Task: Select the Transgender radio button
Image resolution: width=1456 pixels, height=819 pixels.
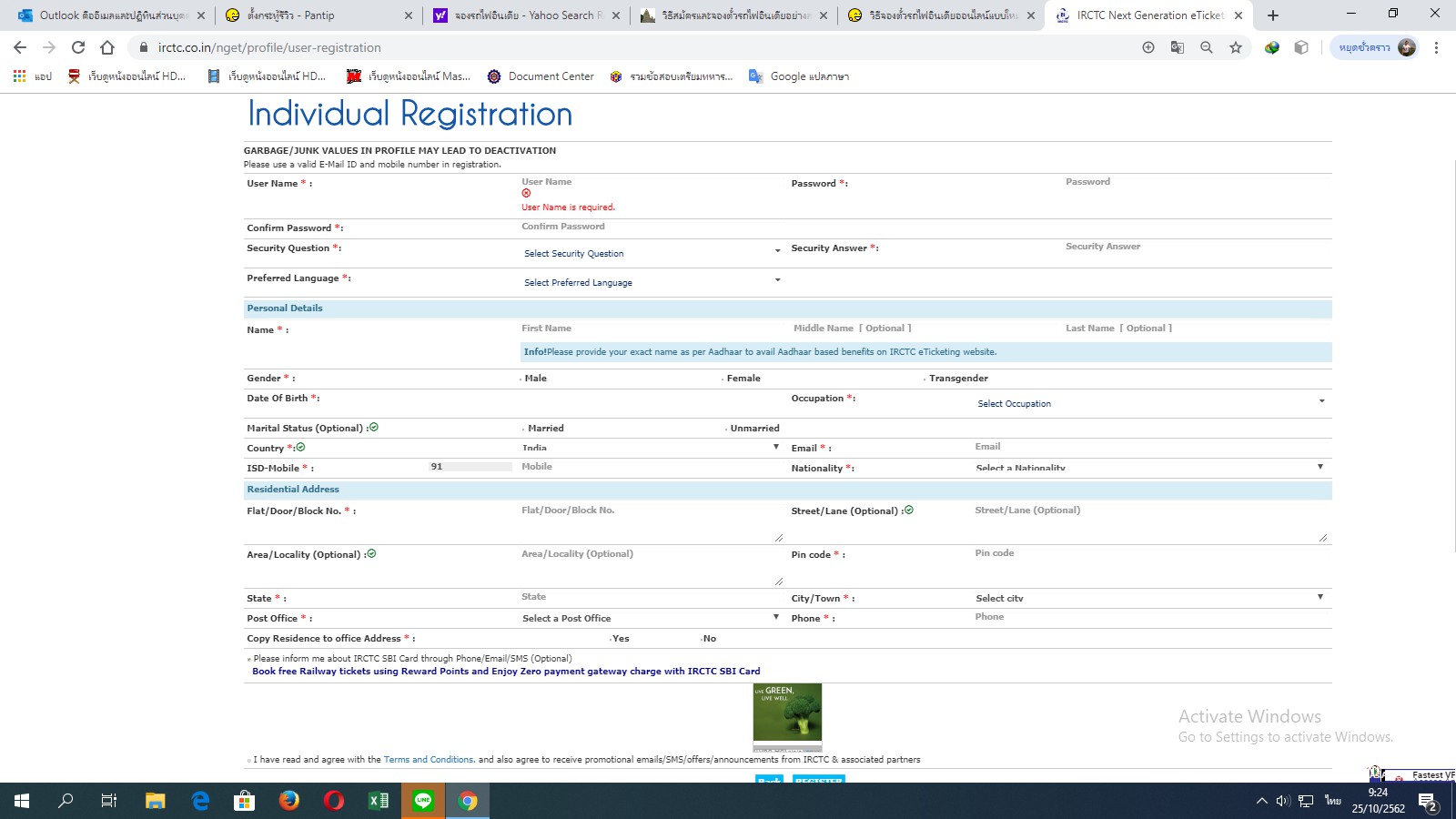Action: (x=925, y=379)
